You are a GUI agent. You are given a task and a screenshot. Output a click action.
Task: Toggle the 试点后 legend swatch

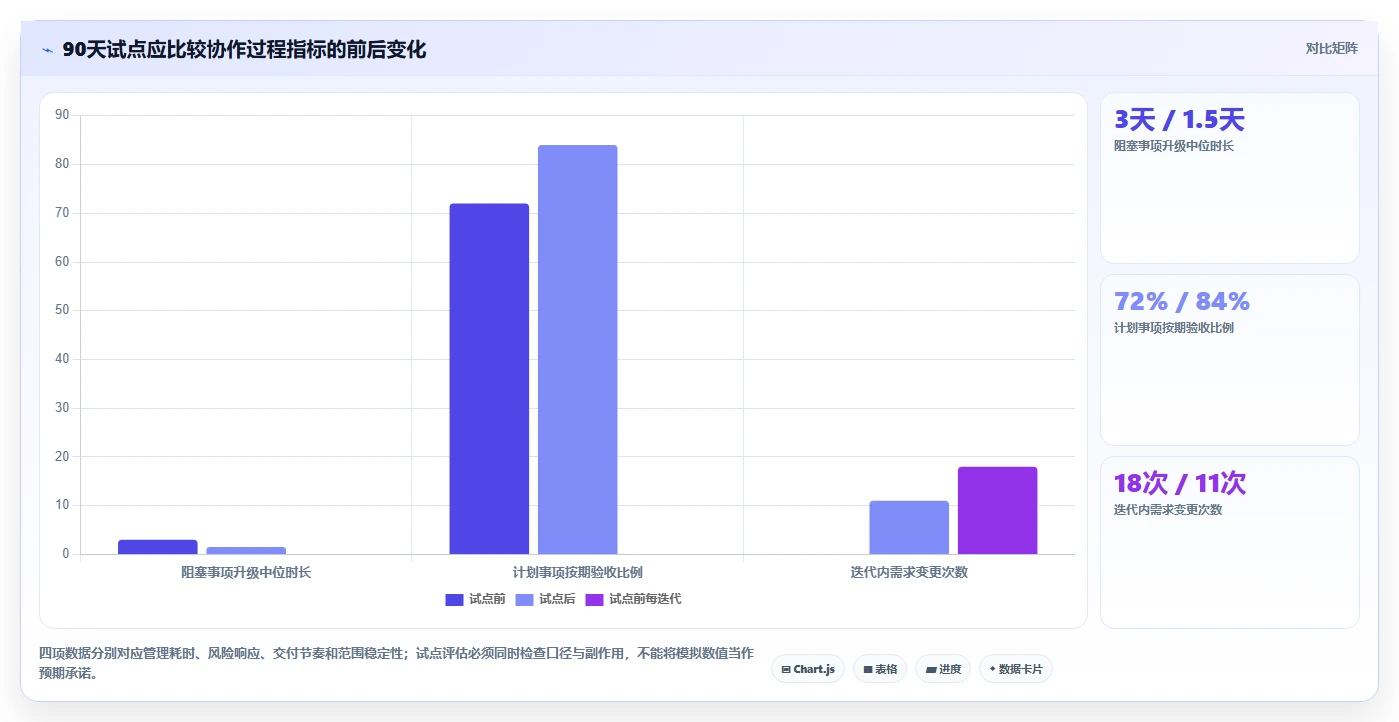tap(524, 599)
